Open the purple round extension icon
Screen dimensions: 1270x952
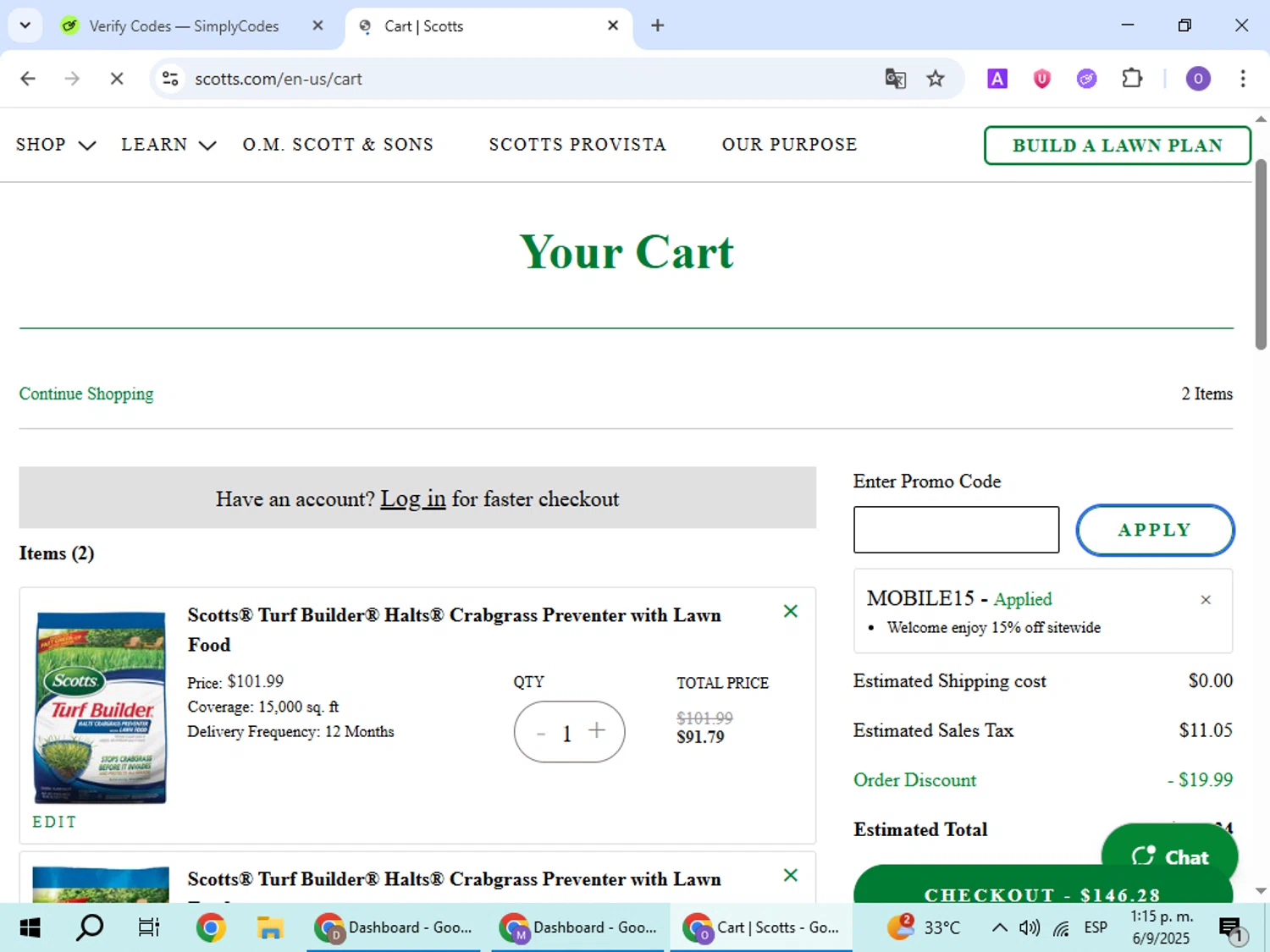1086,79
